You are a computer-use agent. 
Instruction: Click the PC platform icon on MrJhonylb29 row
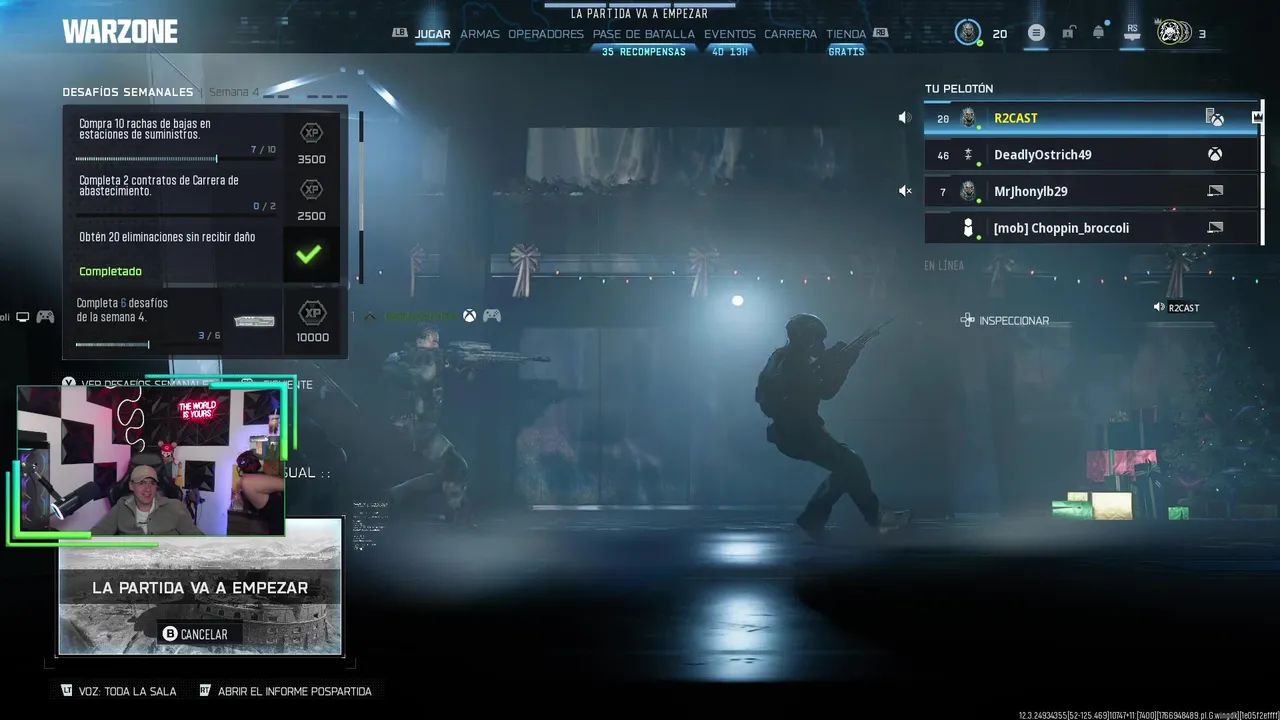(1215, 191)
